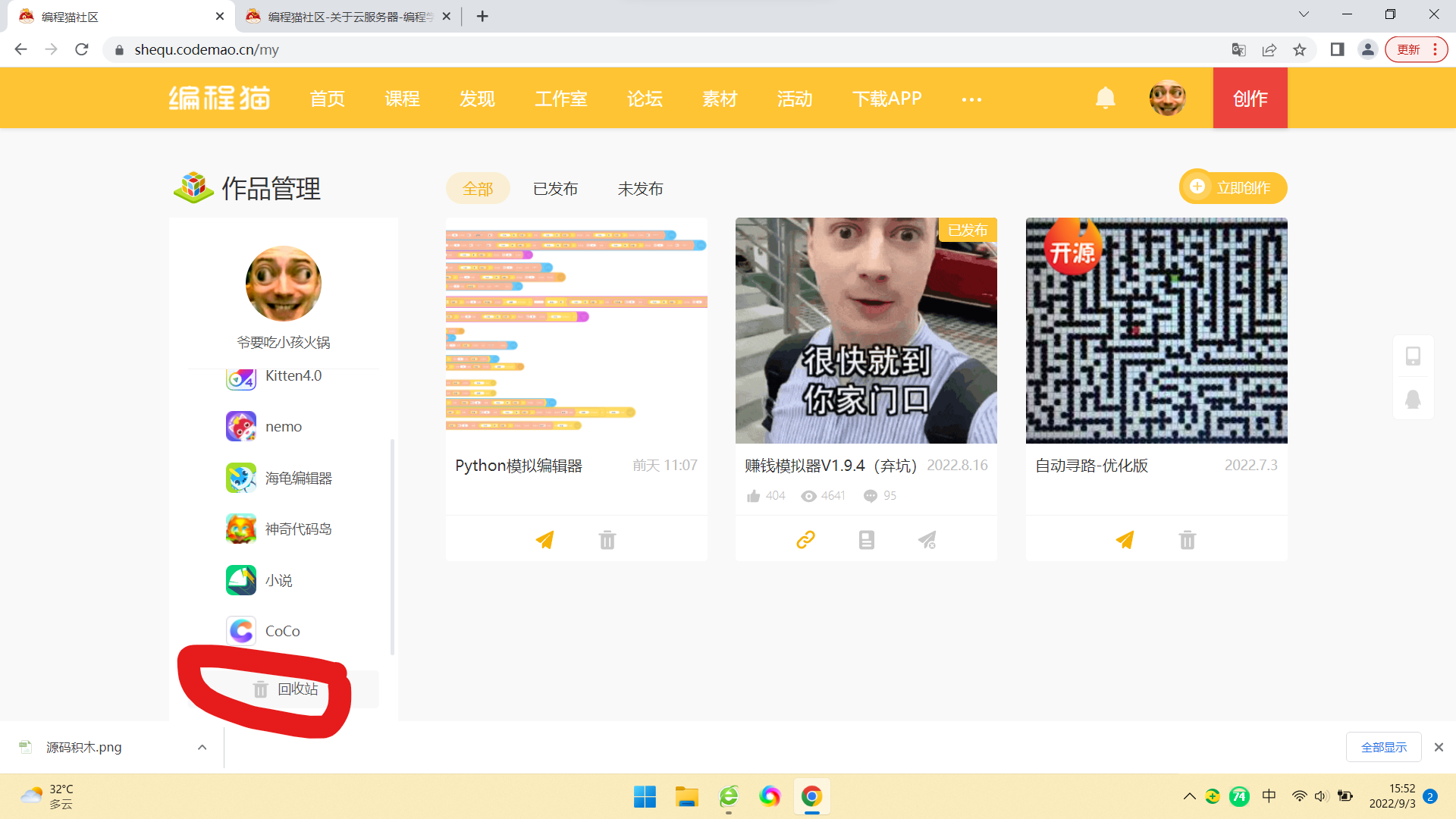This screenshot has width=1456, height=819.
Task: Open a new browser tab
Action: pos(482,17)
